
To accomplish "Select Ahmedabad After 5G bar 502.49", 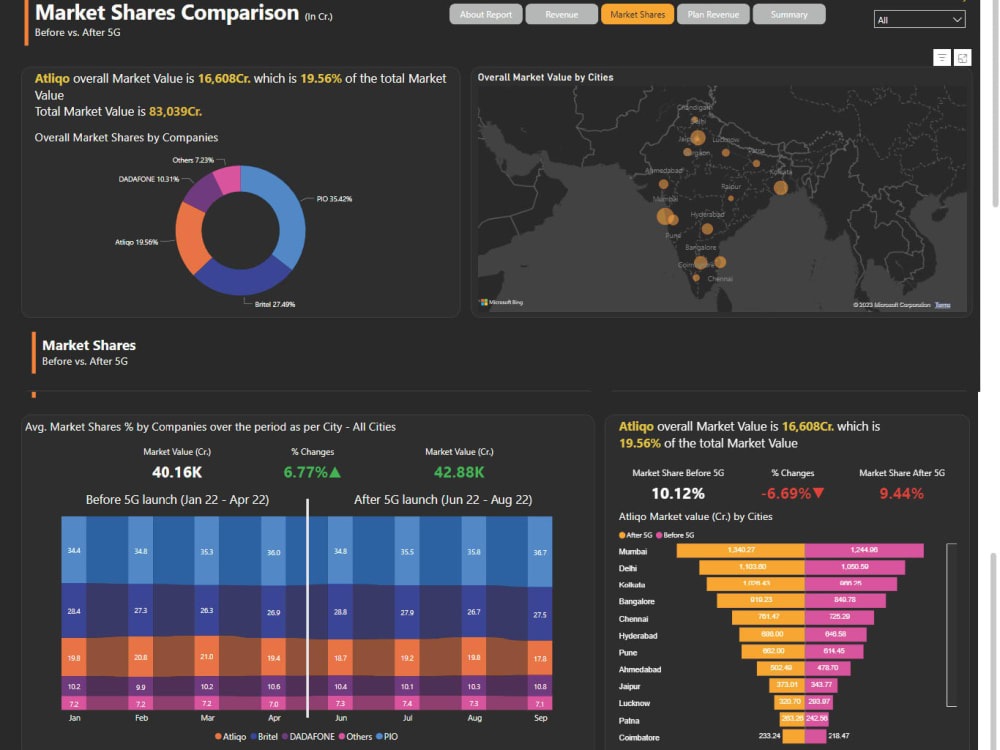I will pos(781,668).
